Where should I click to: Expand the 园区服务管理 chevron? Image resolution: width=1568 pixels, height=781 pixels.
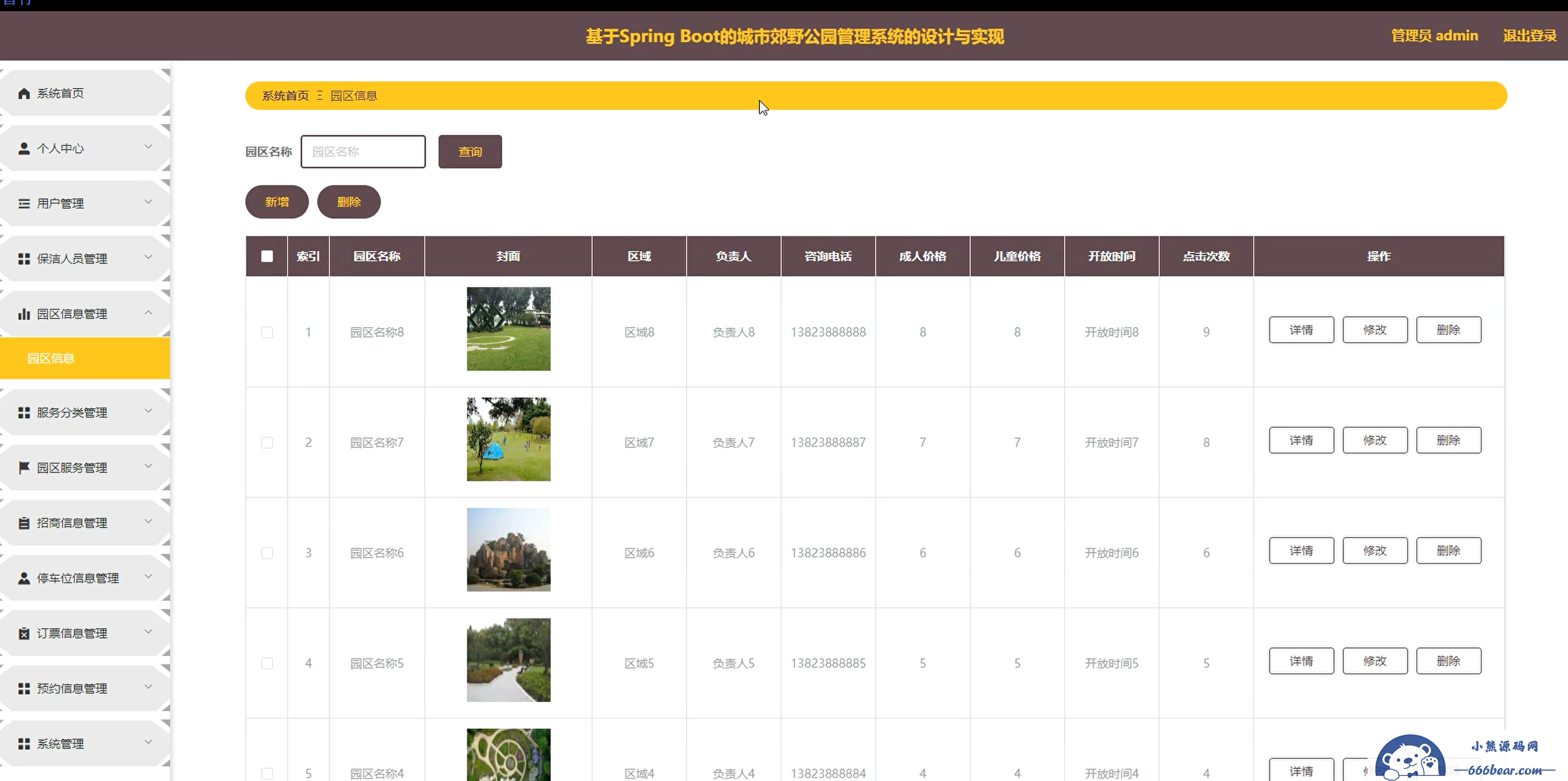[x=148, y=466]
